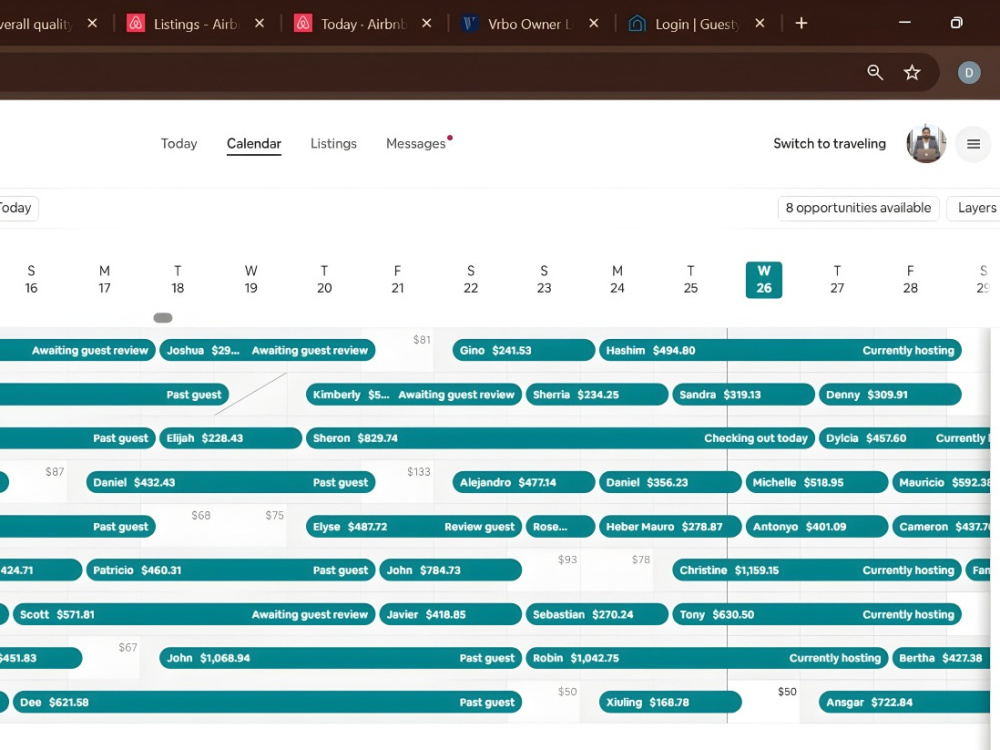Screen dimensions: 1000x750
Task: Open John $784.73 reservation
Action: coord(450,570)
